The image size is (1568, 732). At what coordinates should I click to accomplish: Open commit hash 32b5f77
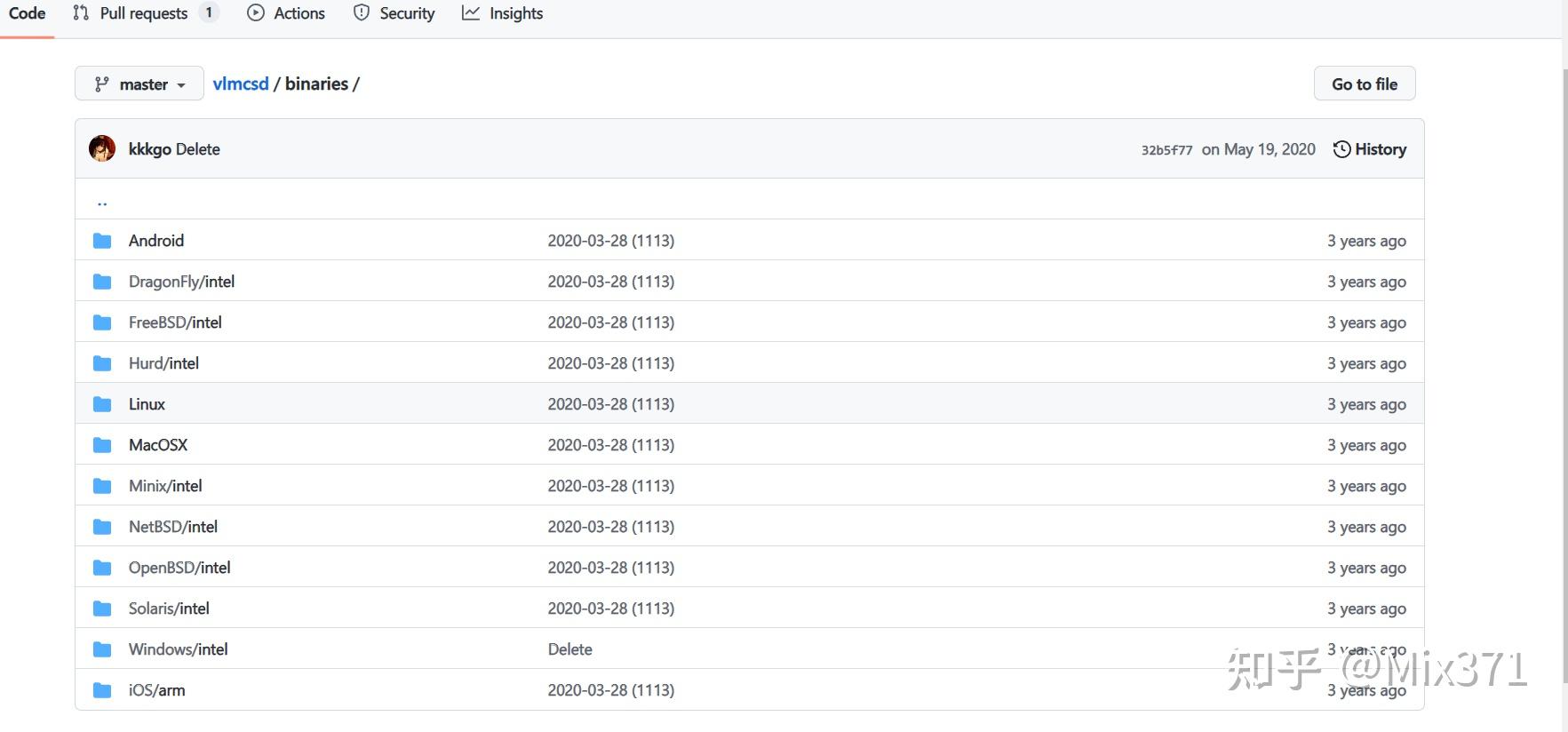[1166, 150]
